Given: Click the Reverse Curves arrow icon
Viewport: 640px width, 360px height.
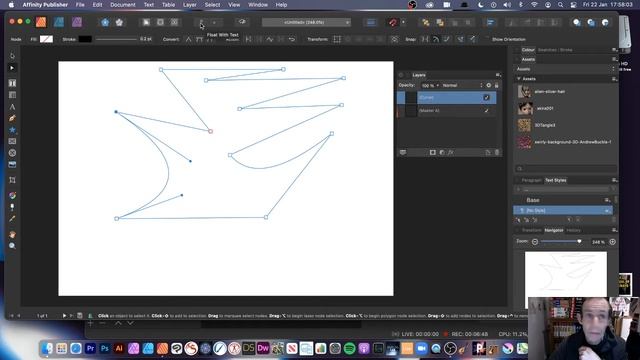Looking at the screenshot, I should pos(291,39).
